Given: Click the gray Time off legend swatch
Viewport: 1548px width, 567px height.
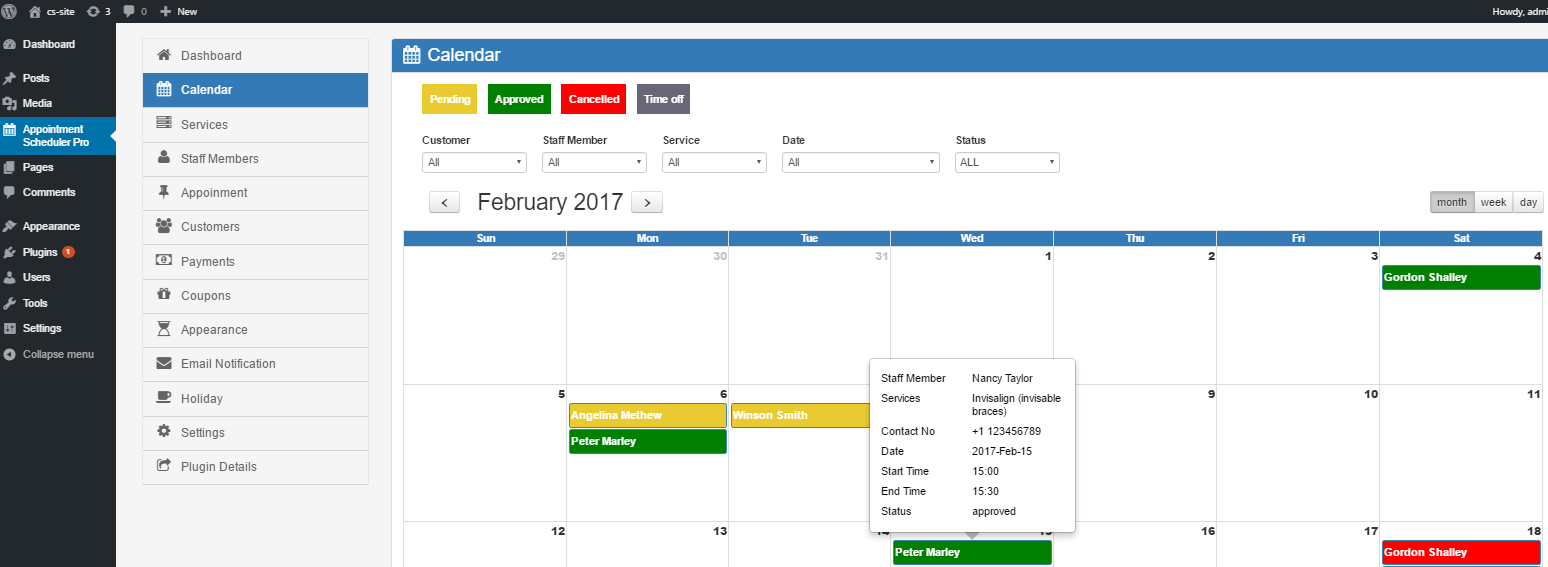Looking at the screenshot, I should coord(663,99).
